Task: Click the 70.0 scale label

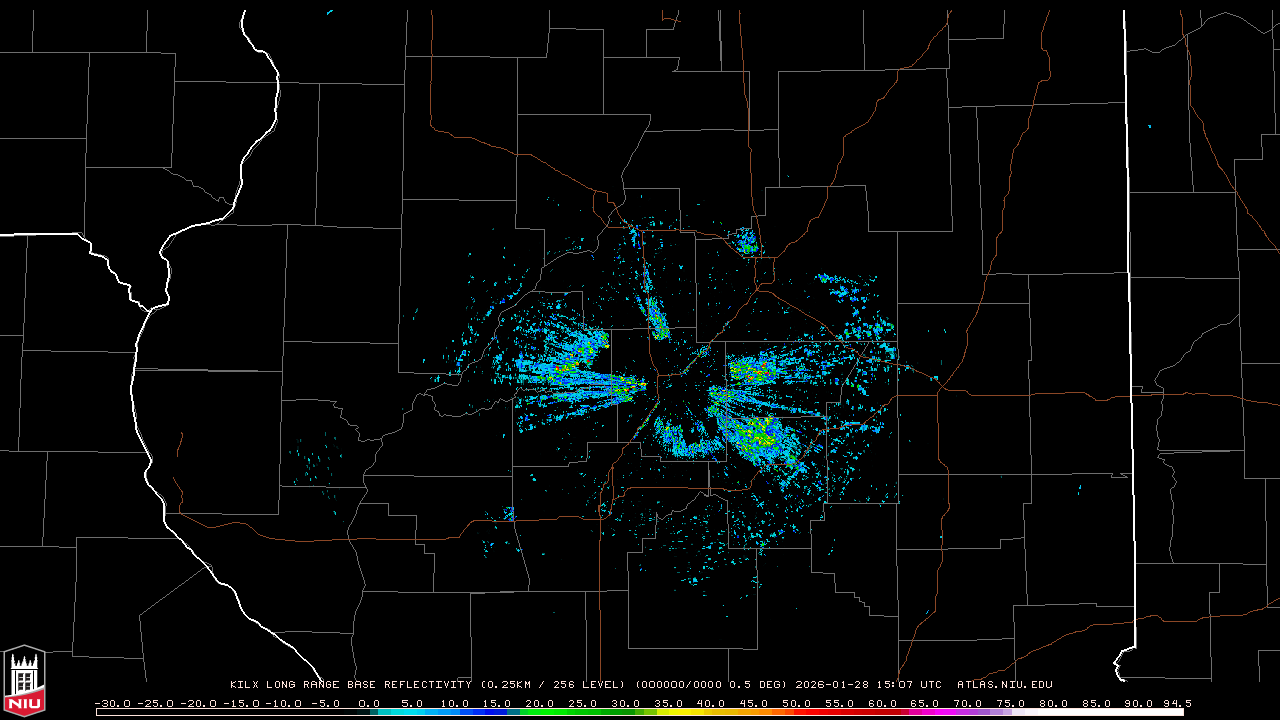Action: (968, 703)
